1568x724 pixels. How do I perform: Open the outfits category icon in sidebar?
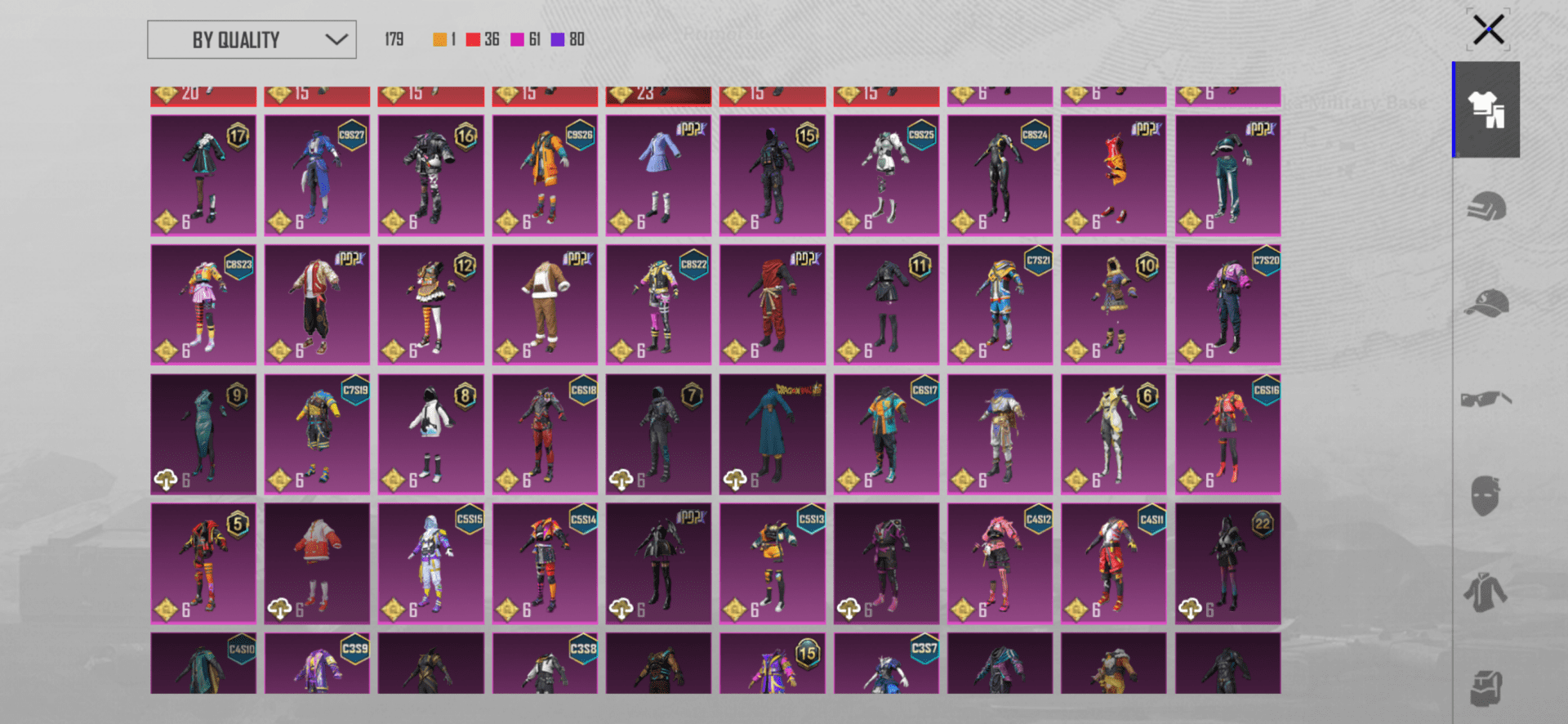(1486, 109)
